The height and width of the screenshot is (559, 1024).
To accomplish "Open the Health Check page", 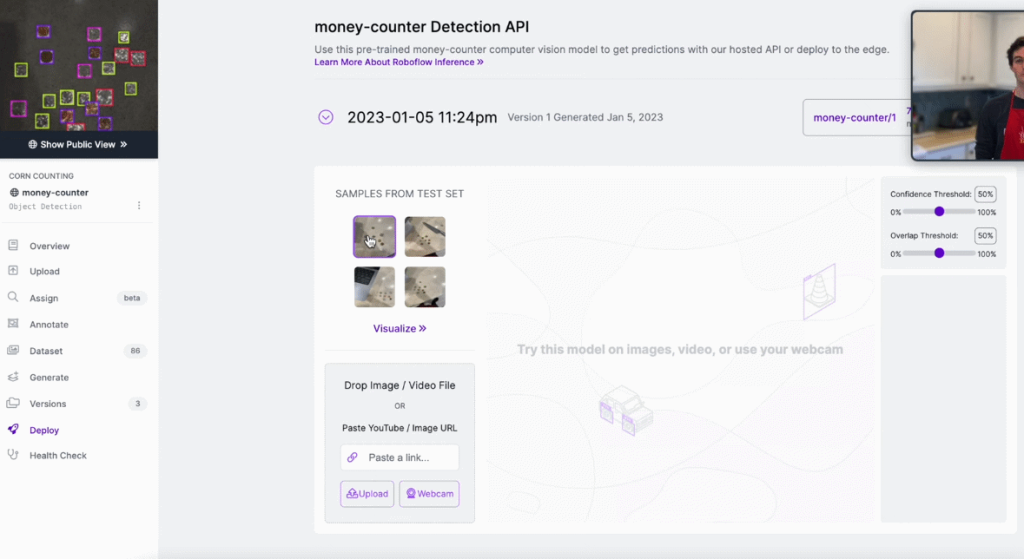I will [x=57, y=455].
